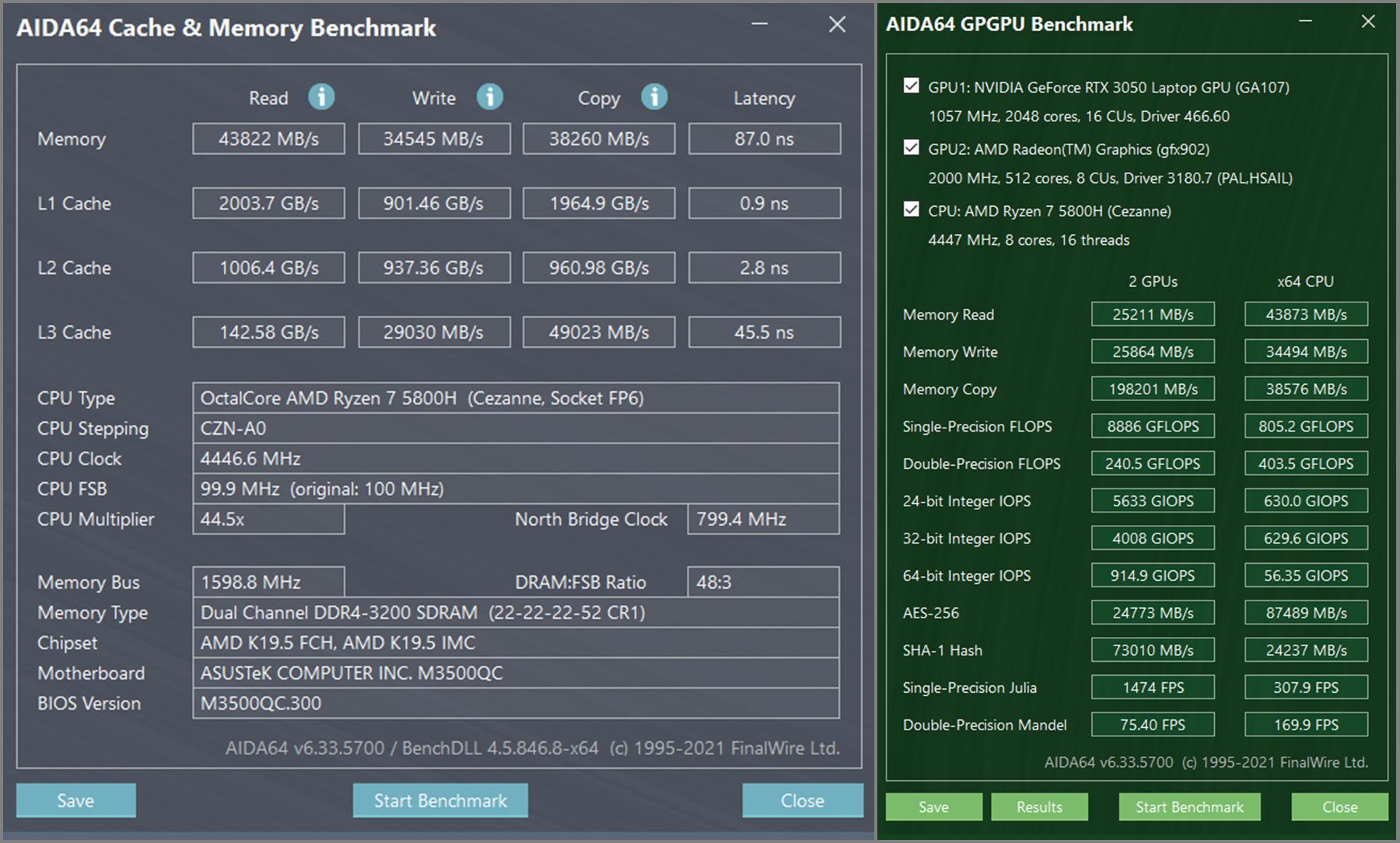Close the Cache & Memory Benchmark window via X
Screen dimensions: 1400x843
(x=837, y=25)
